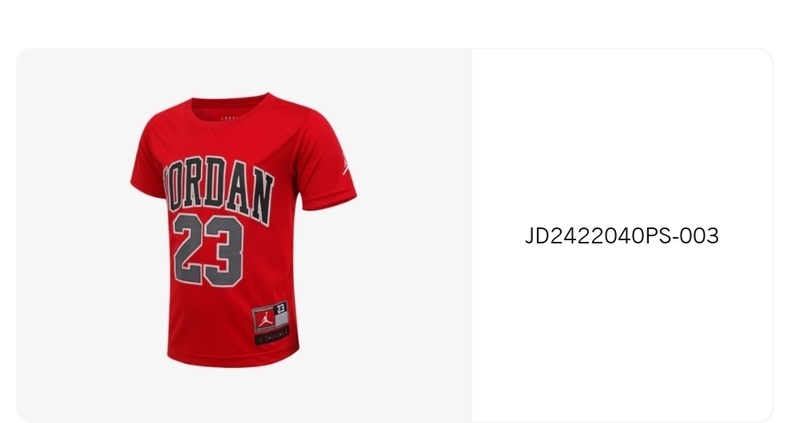790x423 pixels.
Task: Click the jersey's left sleeve
Action: (147, 161)
